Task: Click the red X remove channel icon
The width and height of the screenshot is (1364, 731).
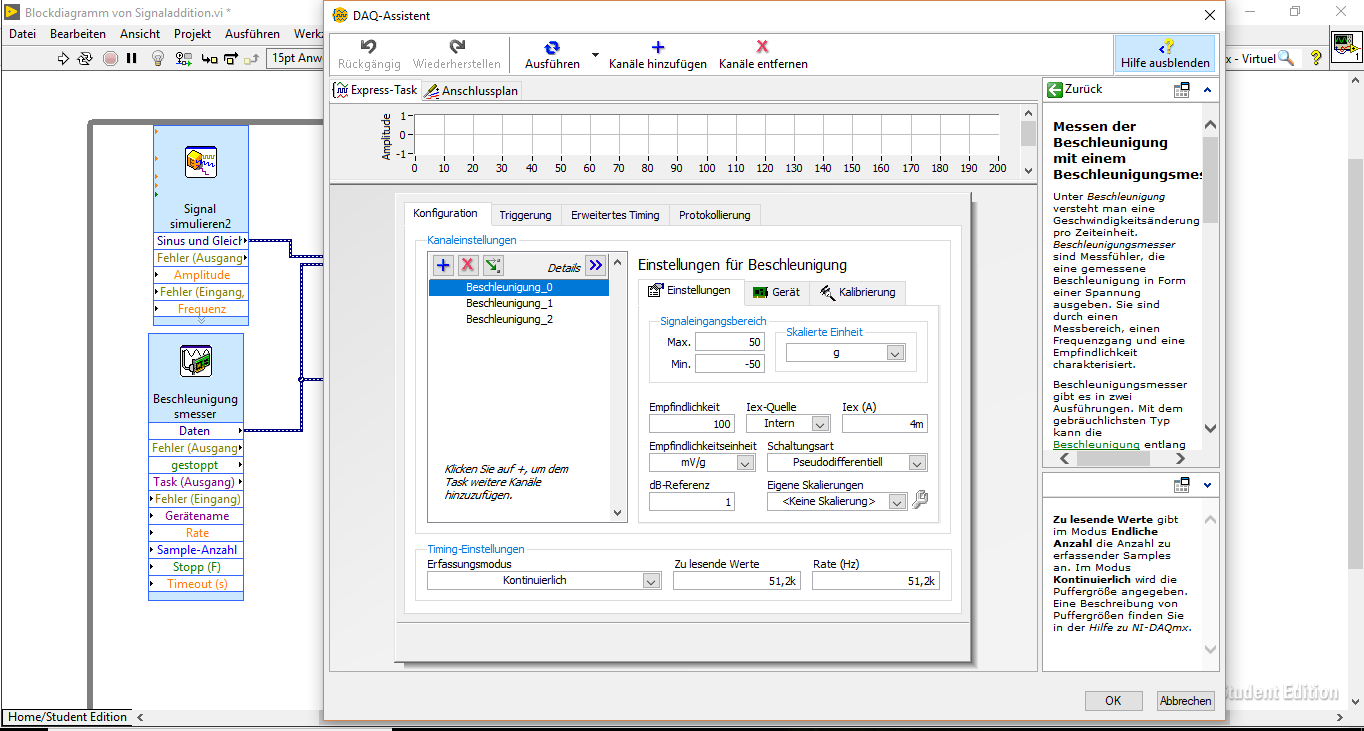Action: pyautogui.click(x=467, y=265)
